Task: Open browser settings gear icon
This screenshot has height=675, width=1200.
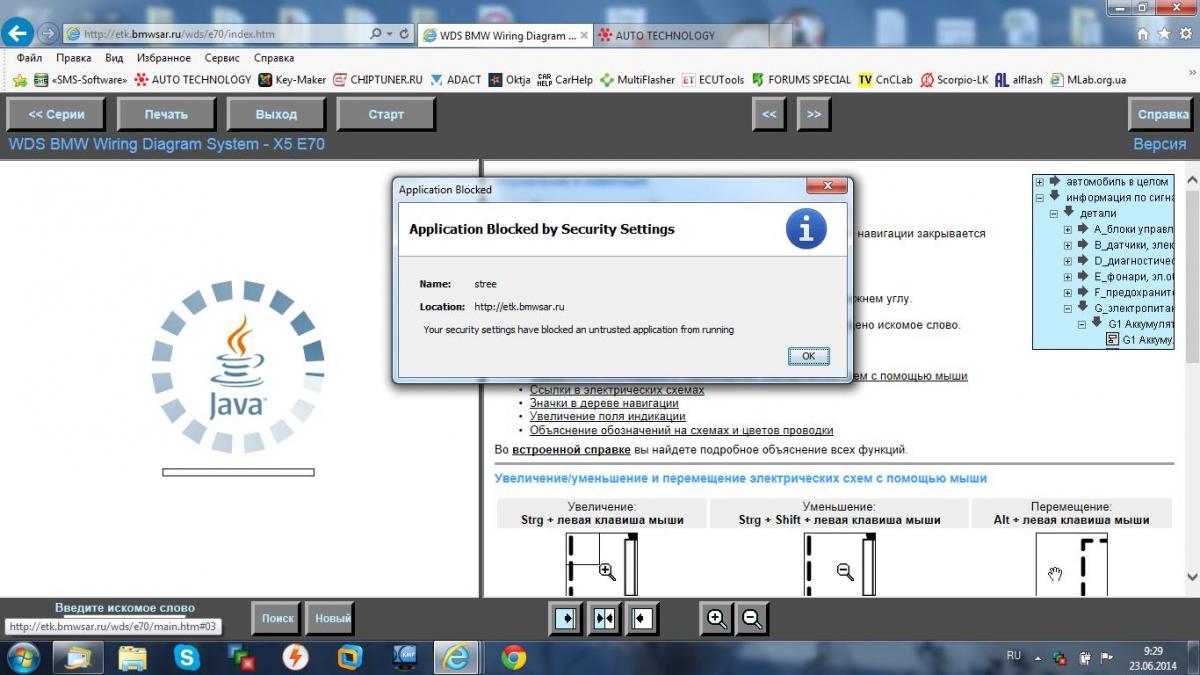Action: click(1184, 34)
